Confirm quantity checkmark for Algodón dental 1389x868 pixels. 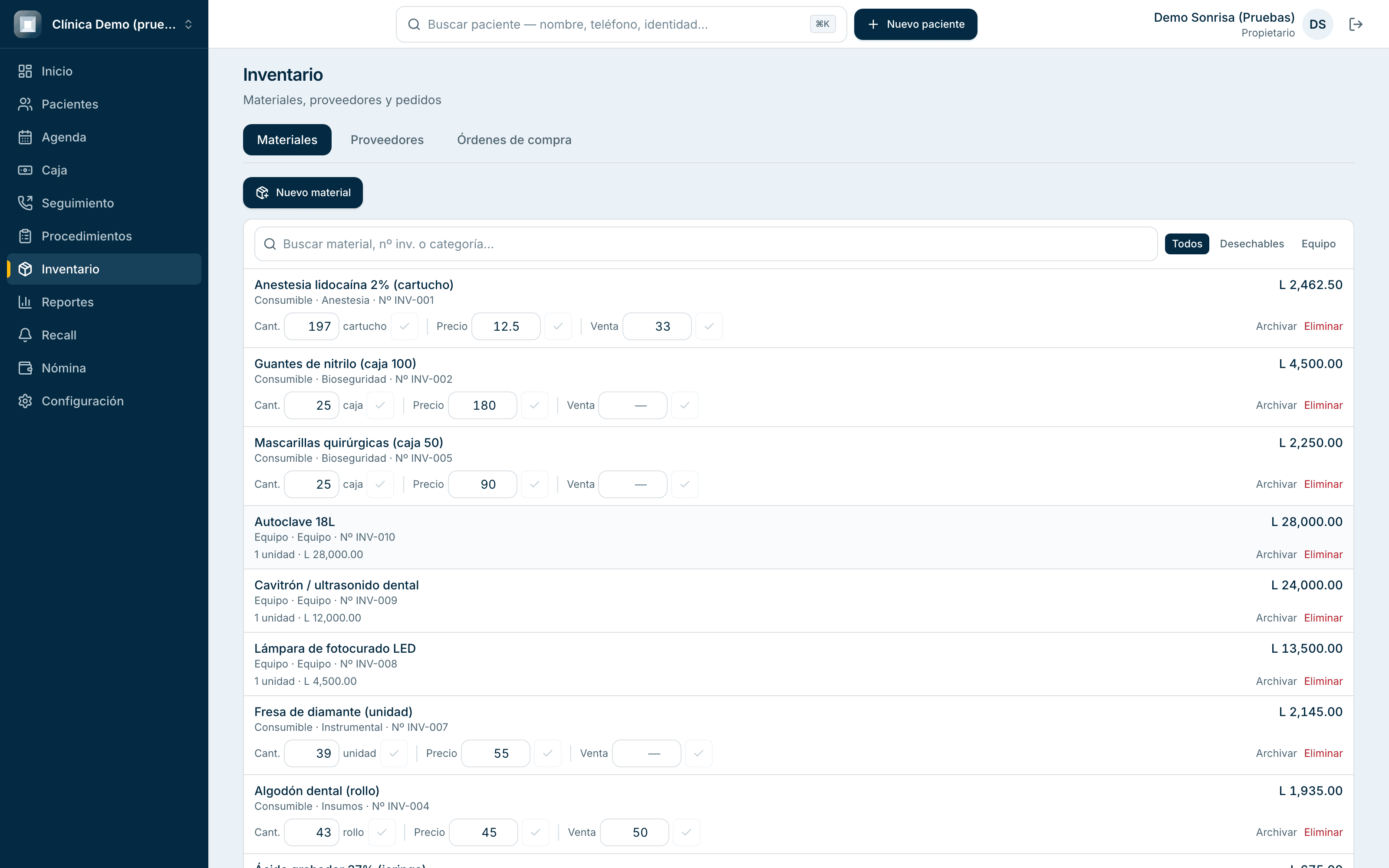pyautogui.click(x=382, y=832)
